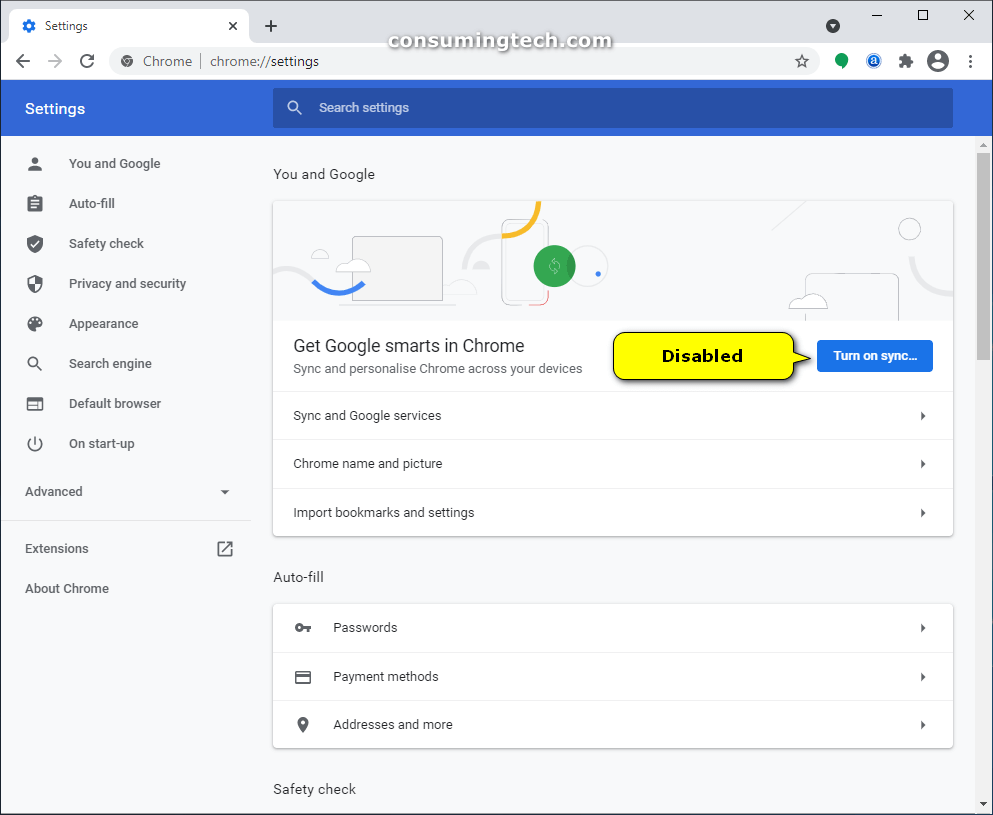Click Import bookmarks and settings text
This screenshot has height=815, width=993.
pos(383,512)
